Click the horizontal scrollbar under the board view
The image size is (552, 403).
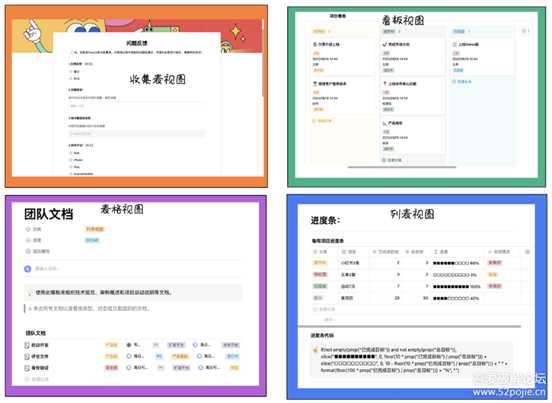402,167
